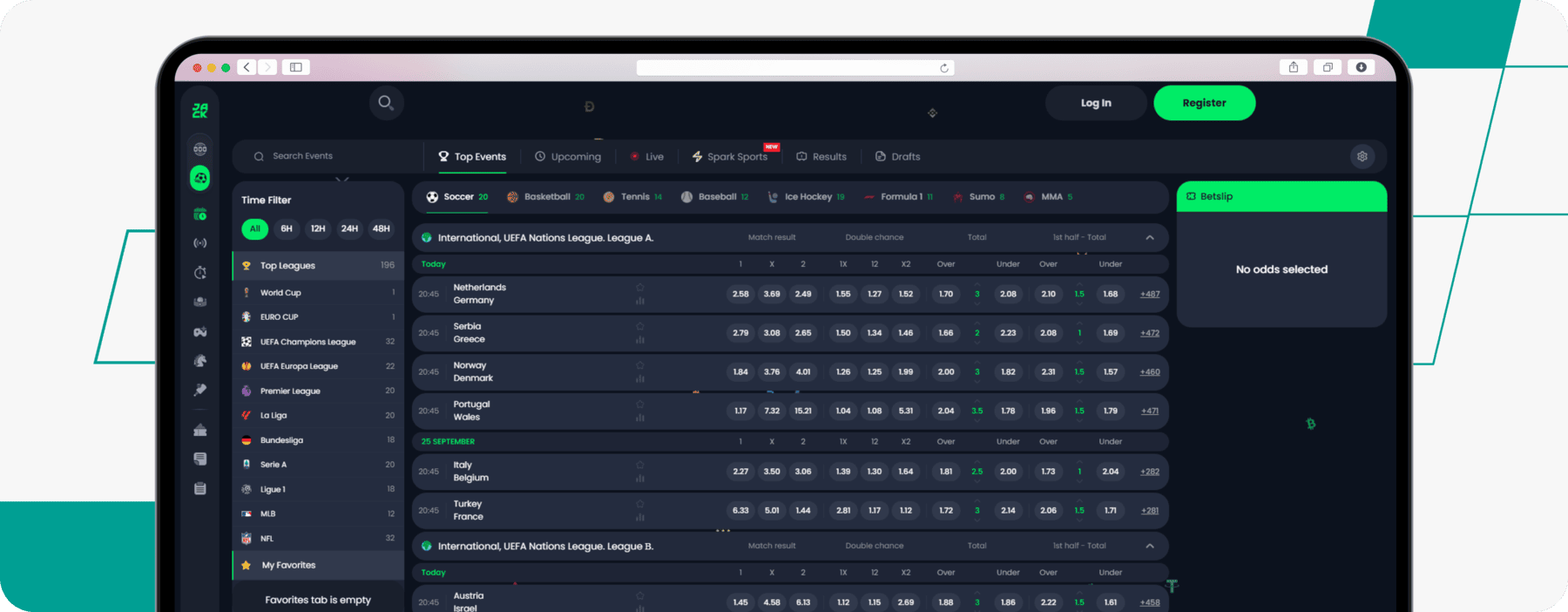Collapse the UEFA Nations League B section
The width and height of the screenshot is (1568, 612).
tap(1150, 546)
